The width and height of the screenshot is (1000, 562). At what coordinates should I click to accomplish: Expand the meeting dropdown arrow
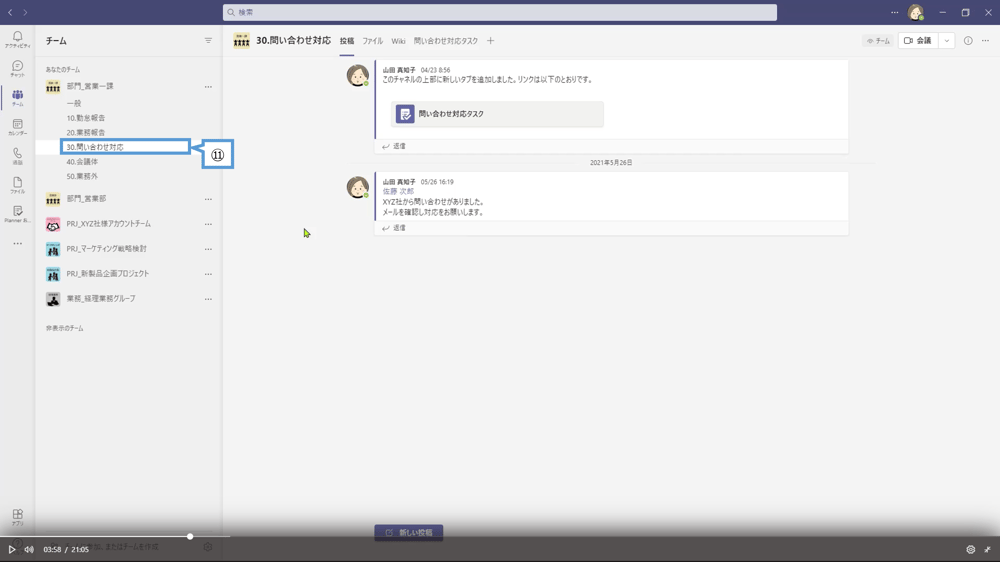point(946,41)
